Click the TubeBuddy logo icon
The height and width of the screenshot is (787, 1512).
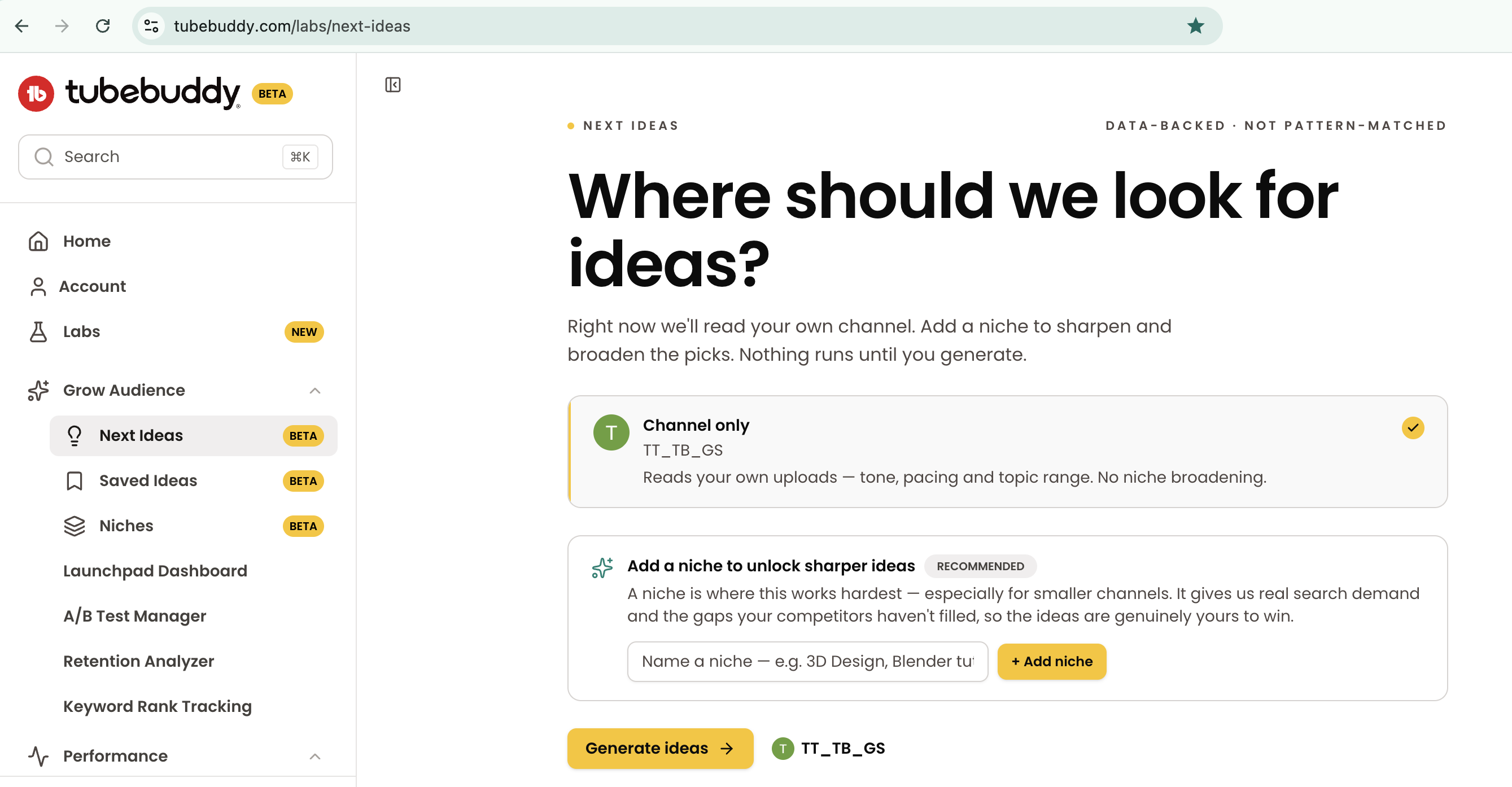(x=36, y=94)
